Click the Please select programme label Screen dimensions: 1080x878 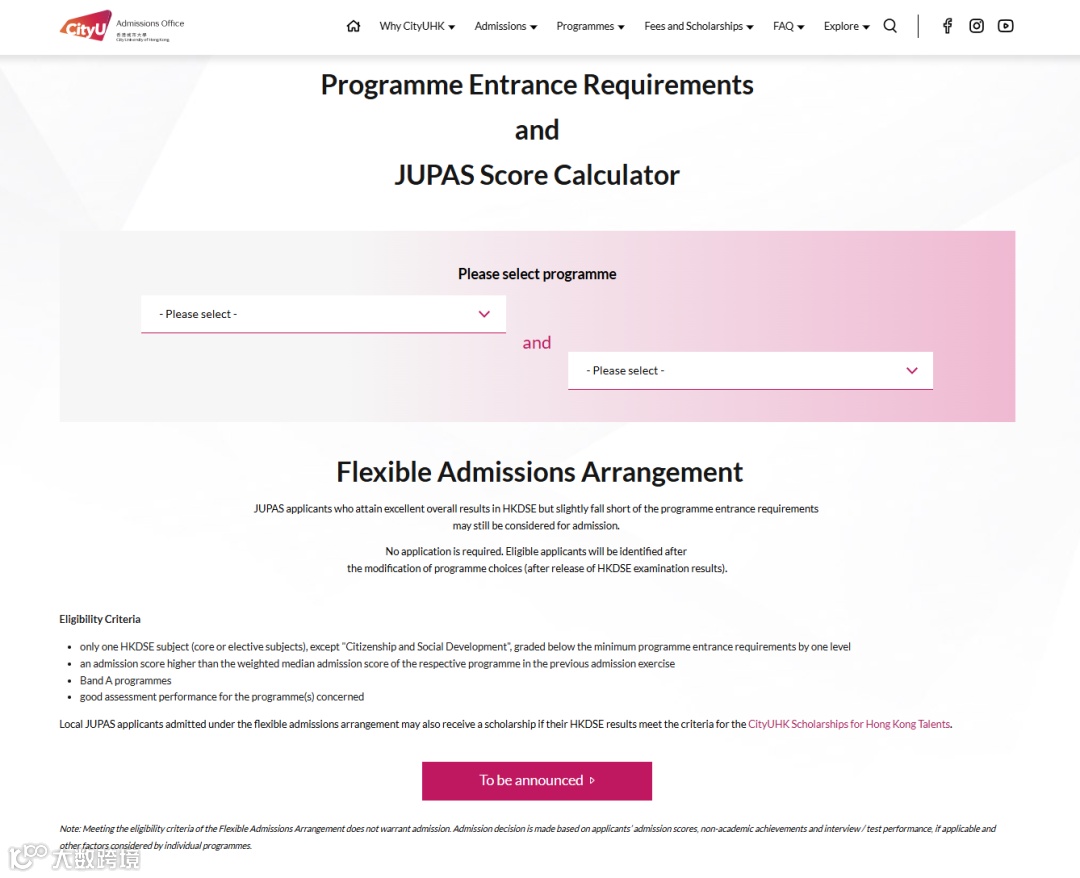(x=537, y=274)
